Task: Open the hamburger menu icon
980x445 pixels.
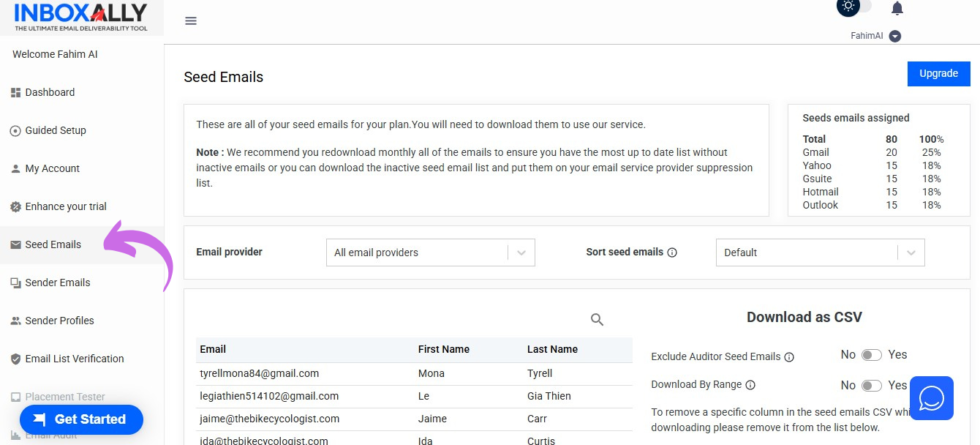Action: pos(191,21)
